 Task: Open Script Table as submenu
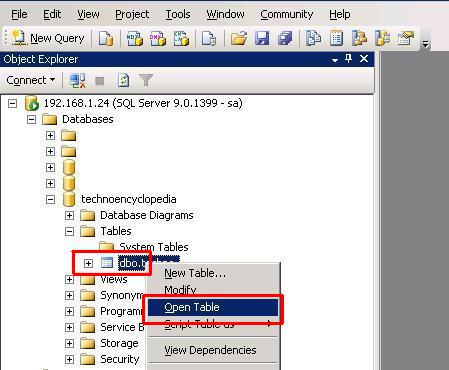tap(213, 324)
